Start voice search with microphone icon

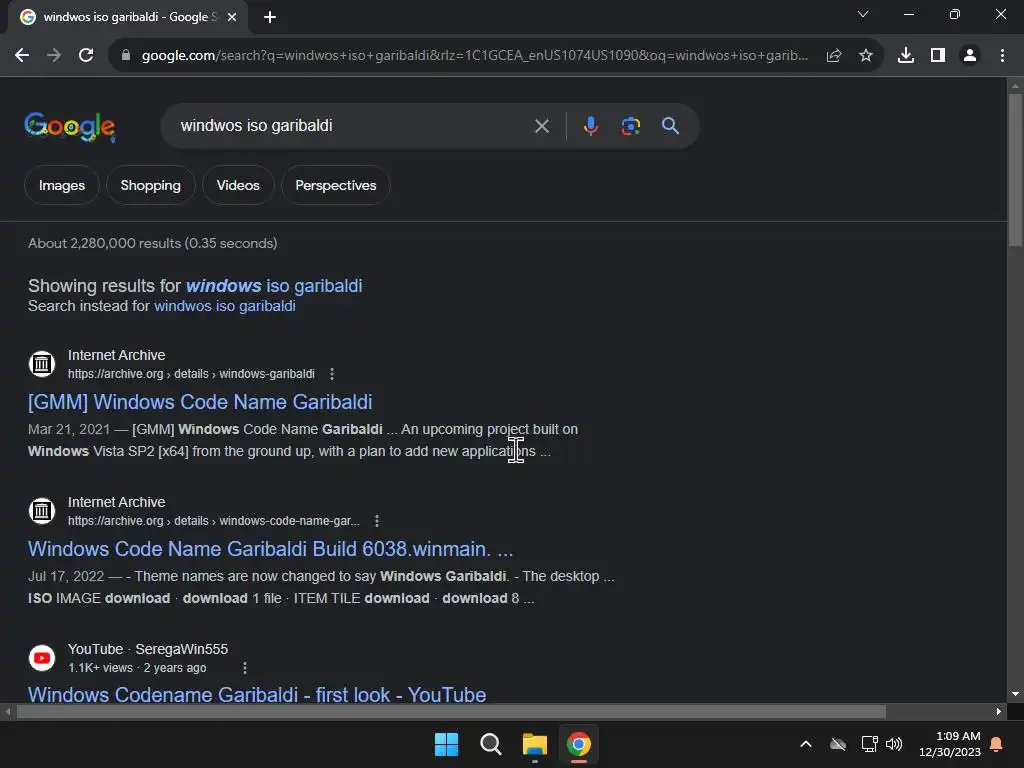(590, 125)
